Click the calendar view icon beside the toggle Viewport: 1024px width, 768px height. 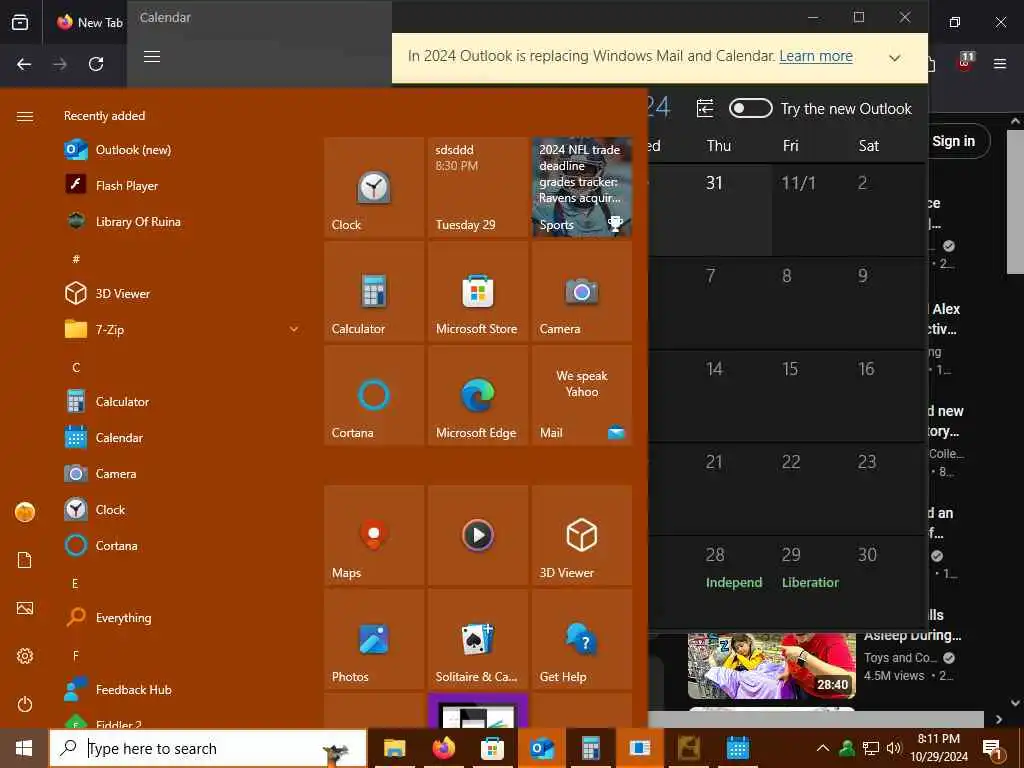pos(705,108)
